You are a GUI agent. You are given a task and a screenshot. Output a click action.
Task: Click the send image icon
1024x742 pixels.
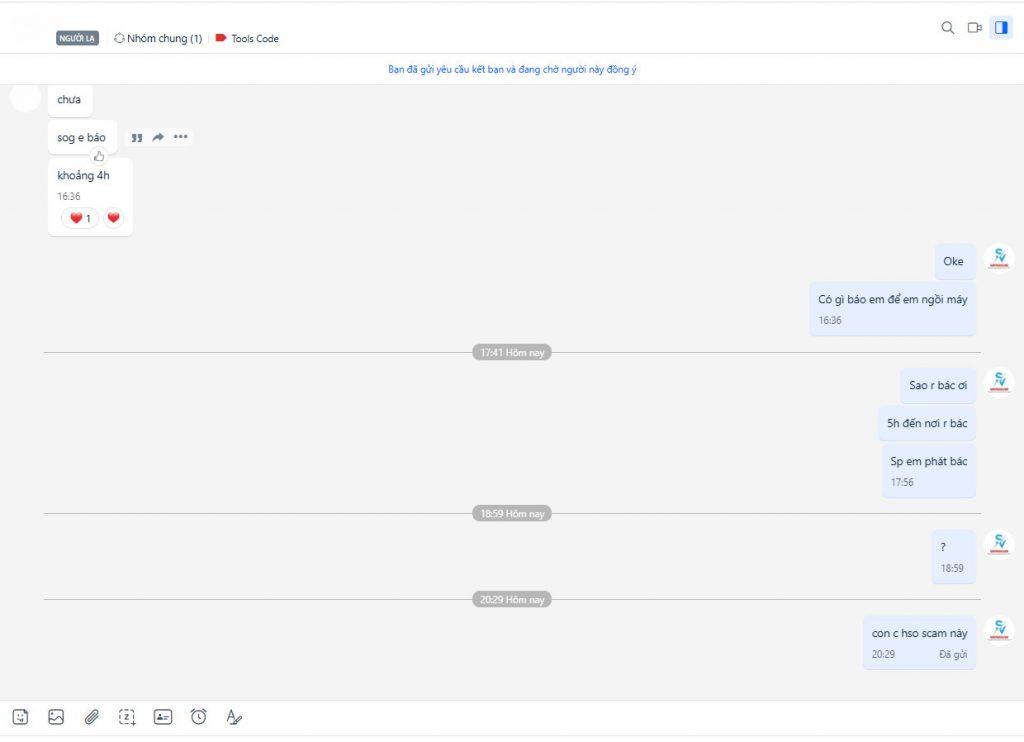coord(56,717)
